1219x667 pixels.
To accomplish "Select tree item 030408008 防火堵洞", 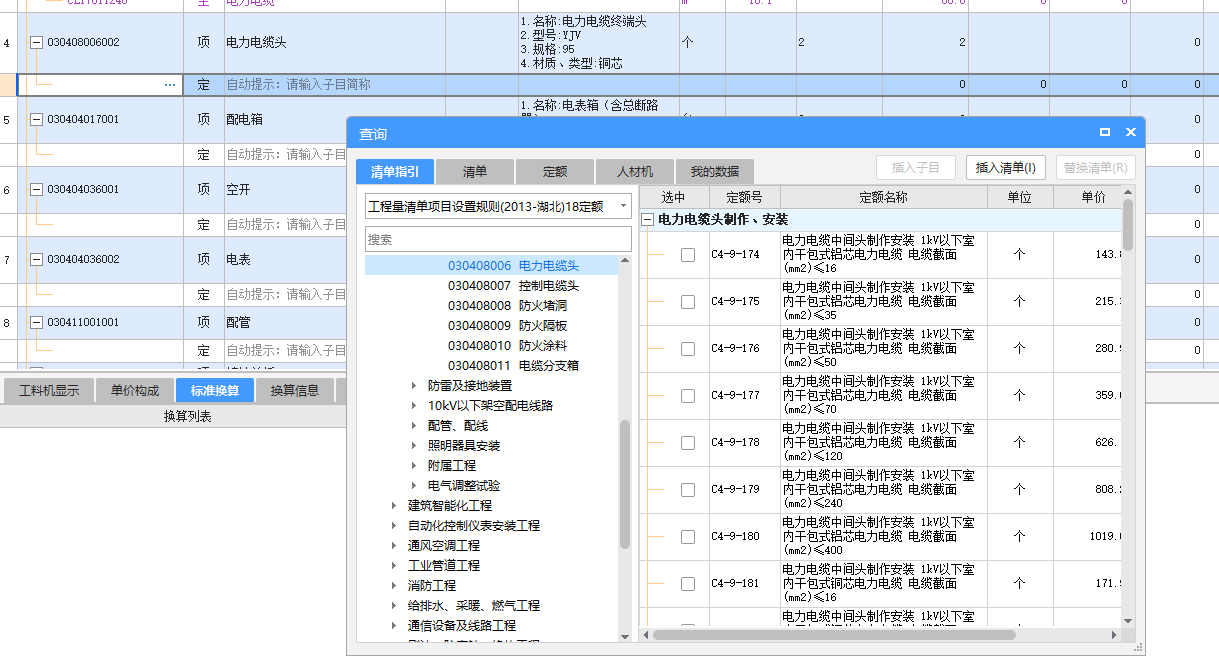I will (x=507, y=306).
